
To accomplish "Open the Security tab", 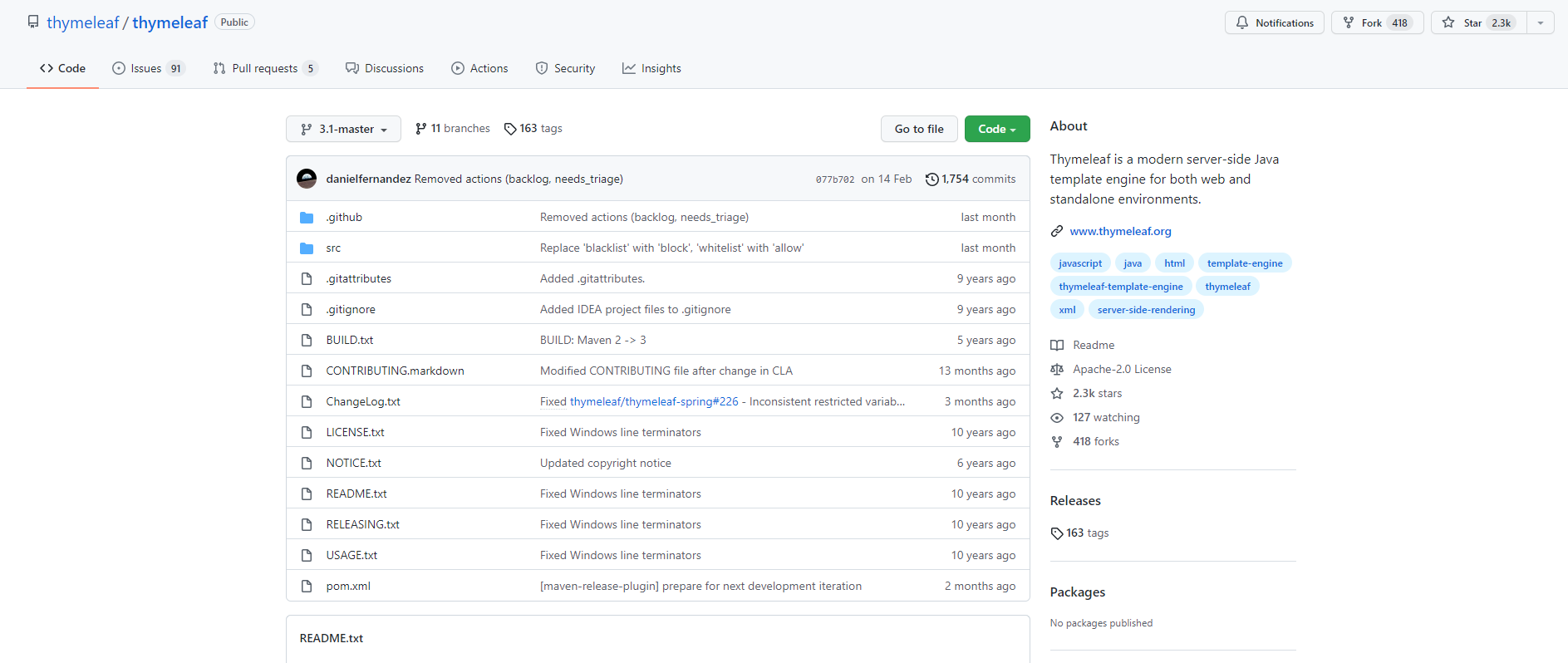I will [565, 68].
